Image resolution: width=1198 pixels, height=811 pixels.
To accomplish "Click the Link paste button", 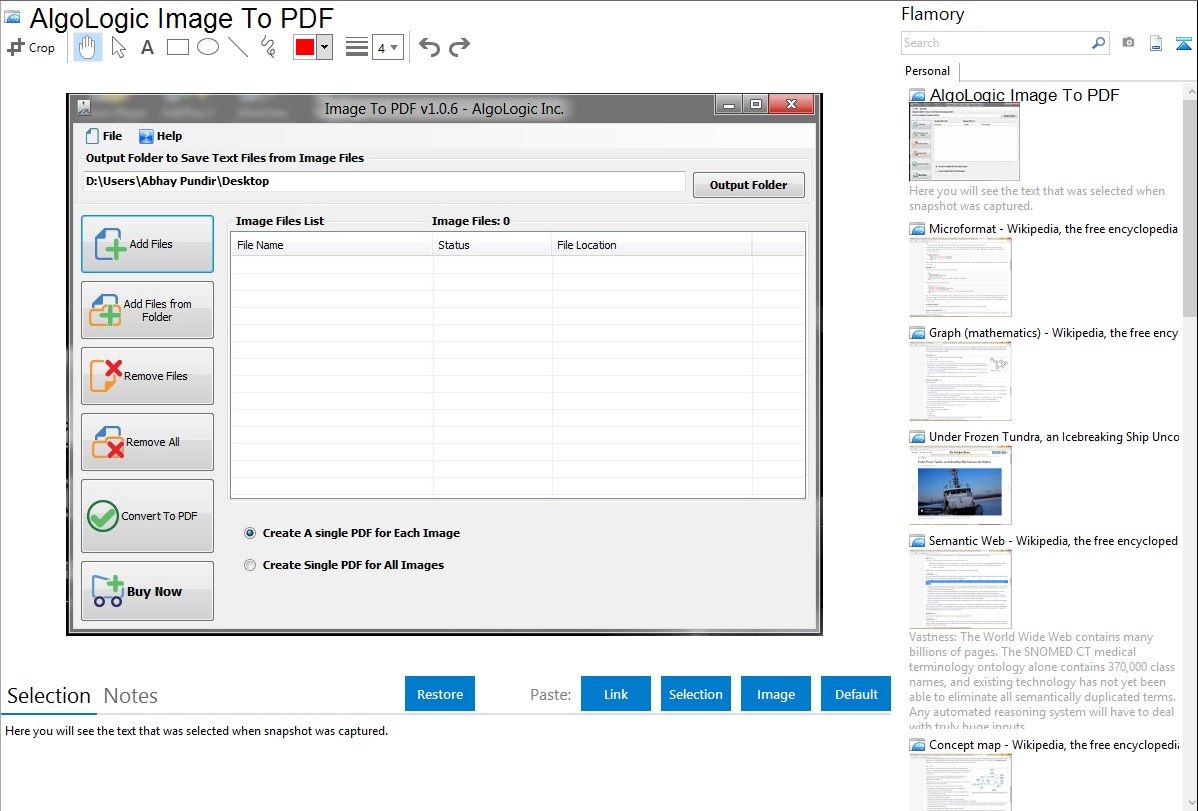I will pyautogui.click(x=616, y=694).
